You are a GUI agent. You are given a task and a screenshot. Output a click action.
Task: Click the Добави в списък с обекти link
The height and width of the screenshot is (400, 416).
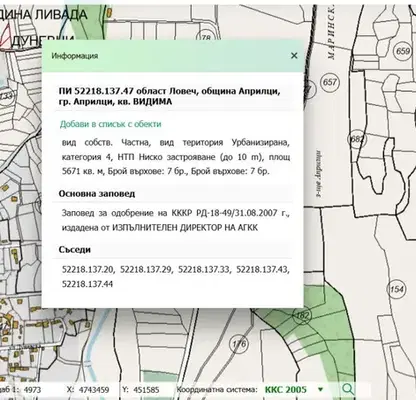(x=111, y=124)
